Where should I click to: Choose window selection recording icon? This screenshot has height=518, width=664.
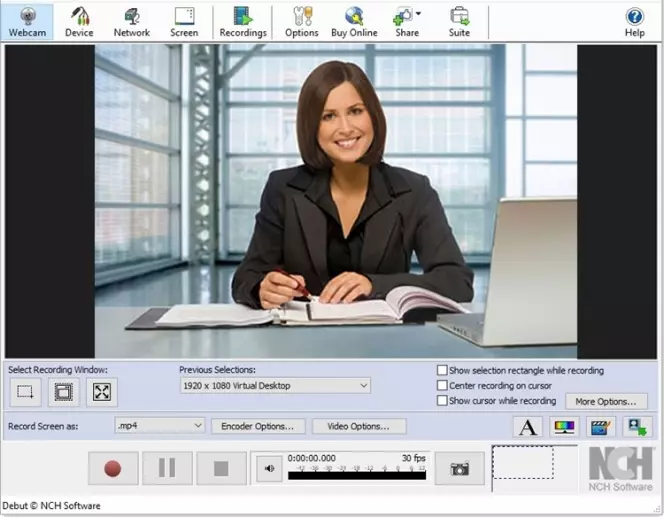[x=64, y=392]
